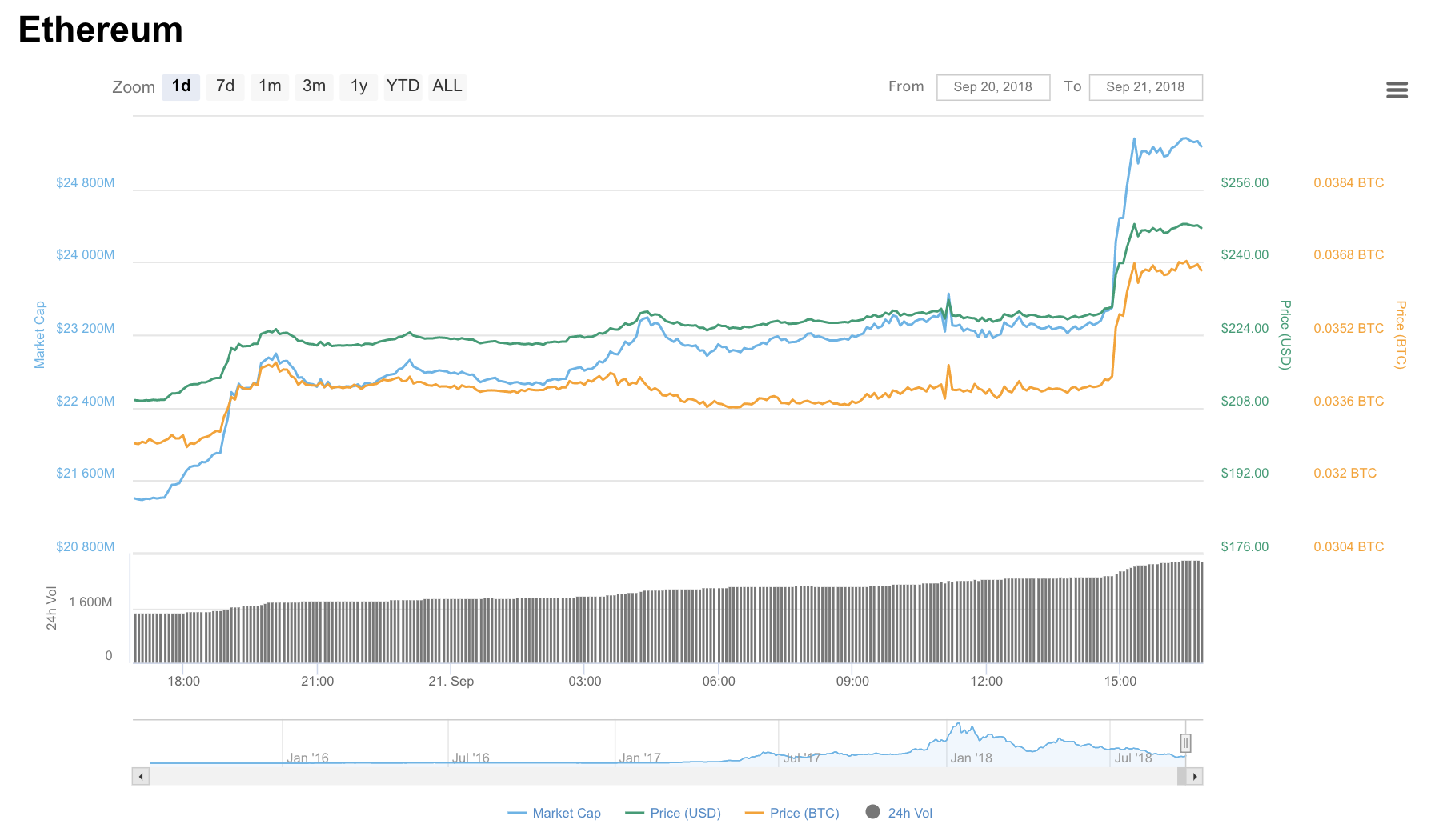The height and width of the screenshot is (840, 1439).
Task: Click the 1 600M volume axis label
Action: (90, 602)
